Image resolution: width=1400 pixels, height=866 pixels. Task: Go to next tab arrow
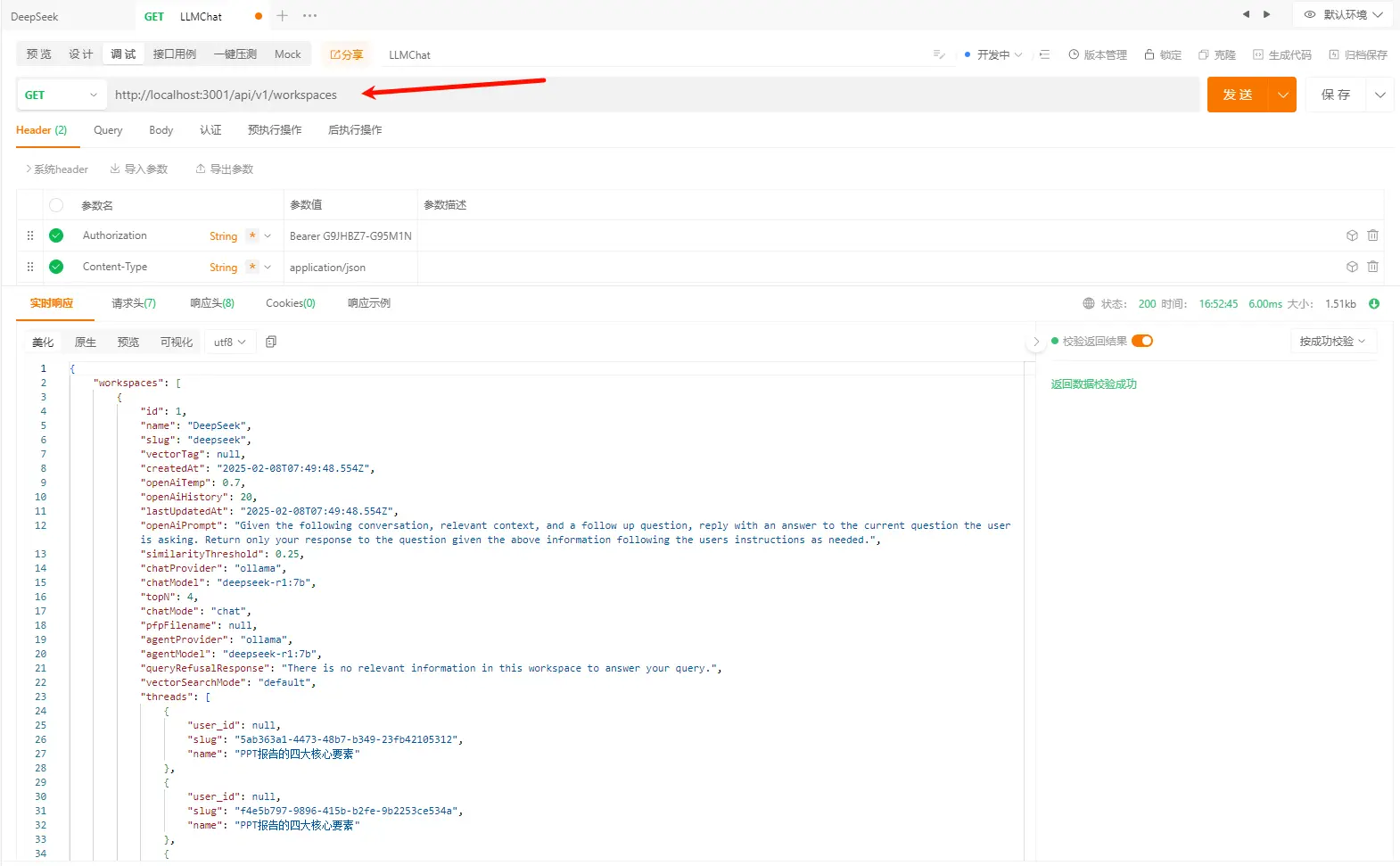pyautogui.click(x=1266, y=14)
